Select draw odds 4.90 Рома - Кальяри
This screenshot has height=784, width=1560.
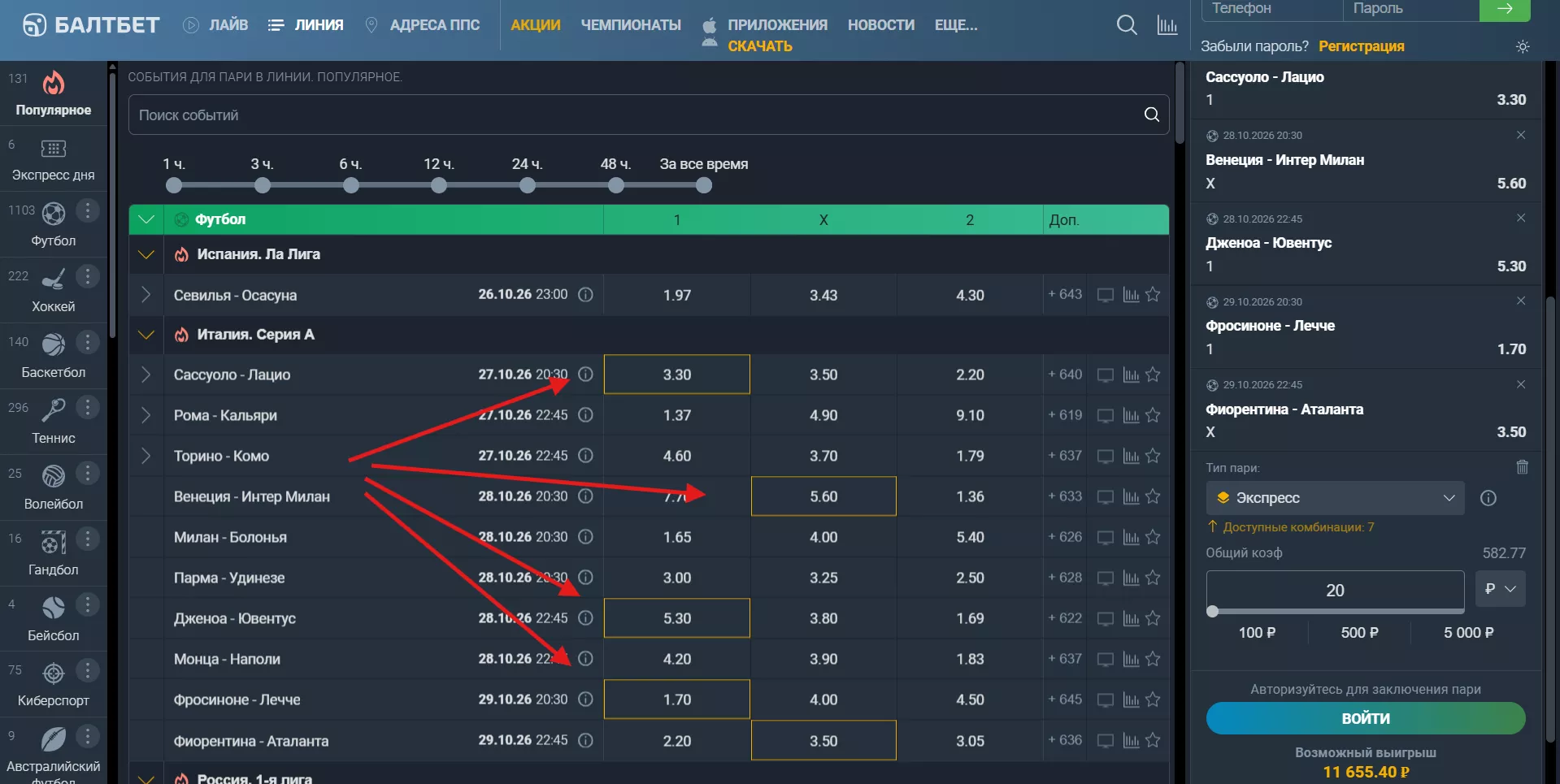[823, 415]
